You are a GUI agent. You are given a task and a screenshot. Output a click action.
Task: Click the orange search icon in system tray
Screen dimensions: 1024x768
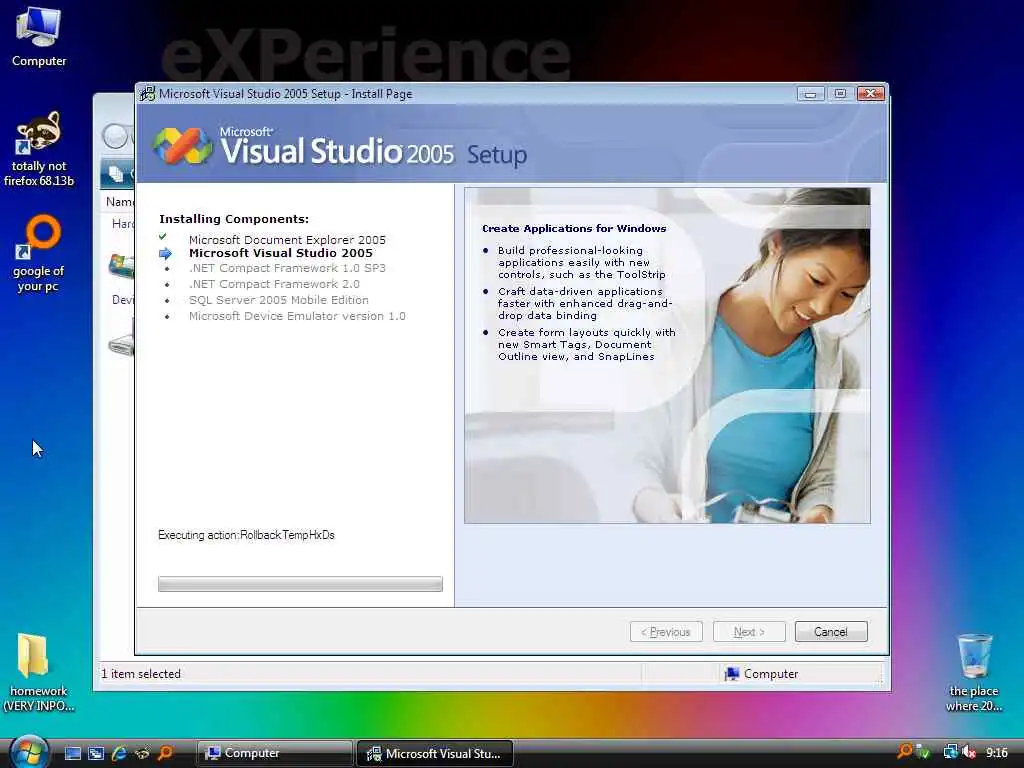(x=904, y=752)
